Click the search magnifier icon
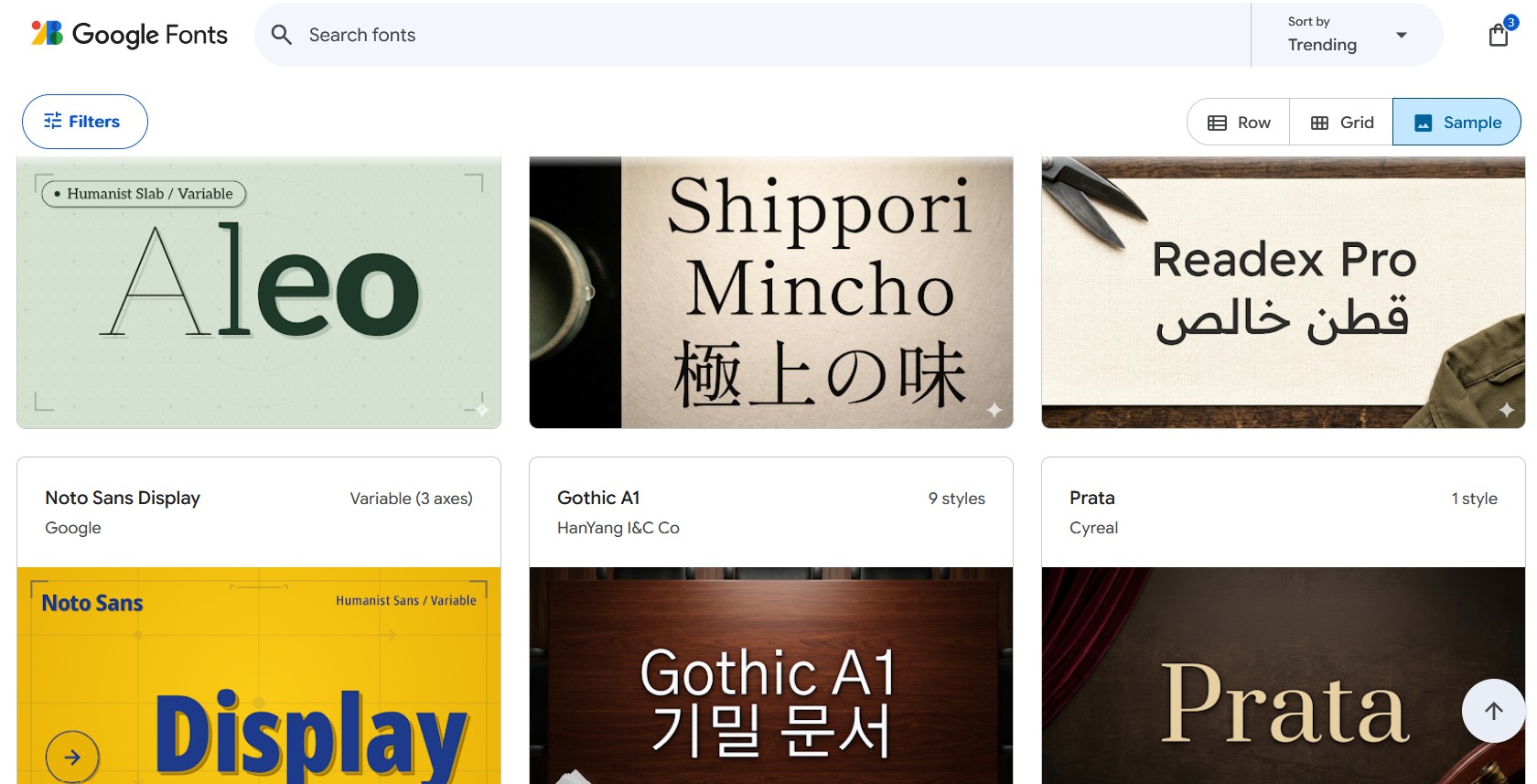Screen dimensions: 1537x784 282,35
